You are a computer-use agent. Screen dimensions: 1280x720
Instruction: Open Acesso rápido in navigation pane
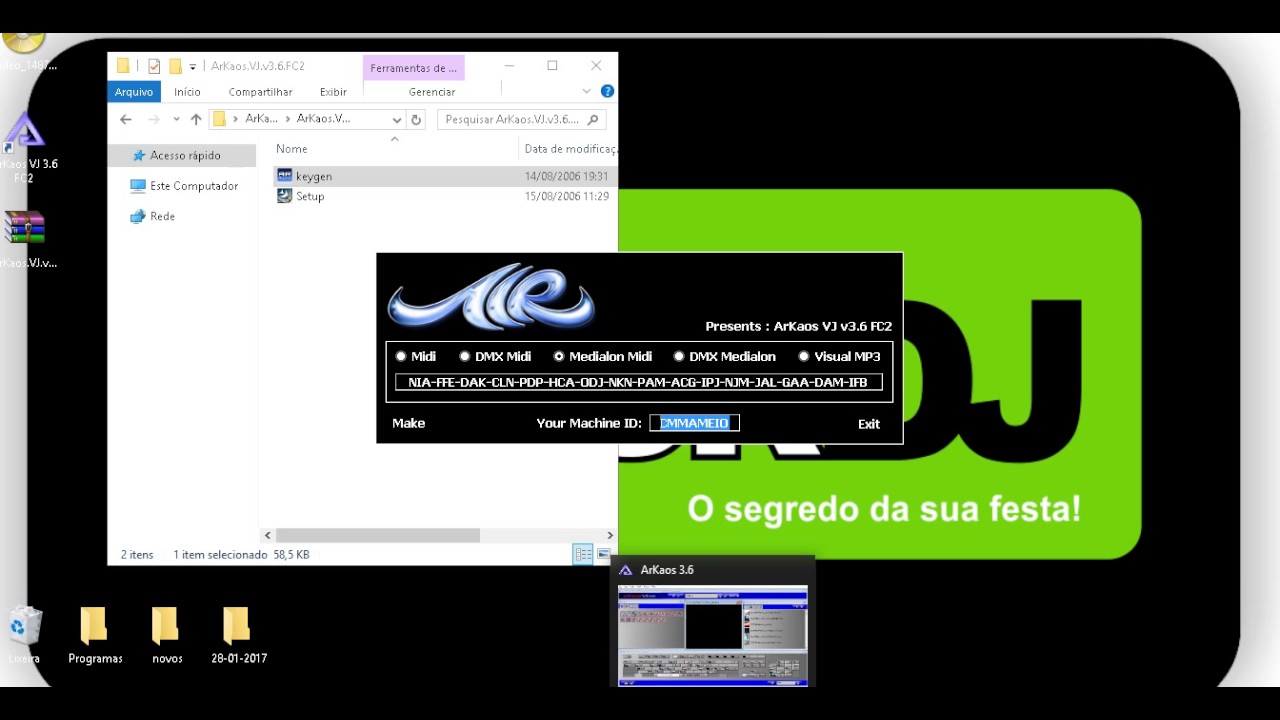point(184,156)
